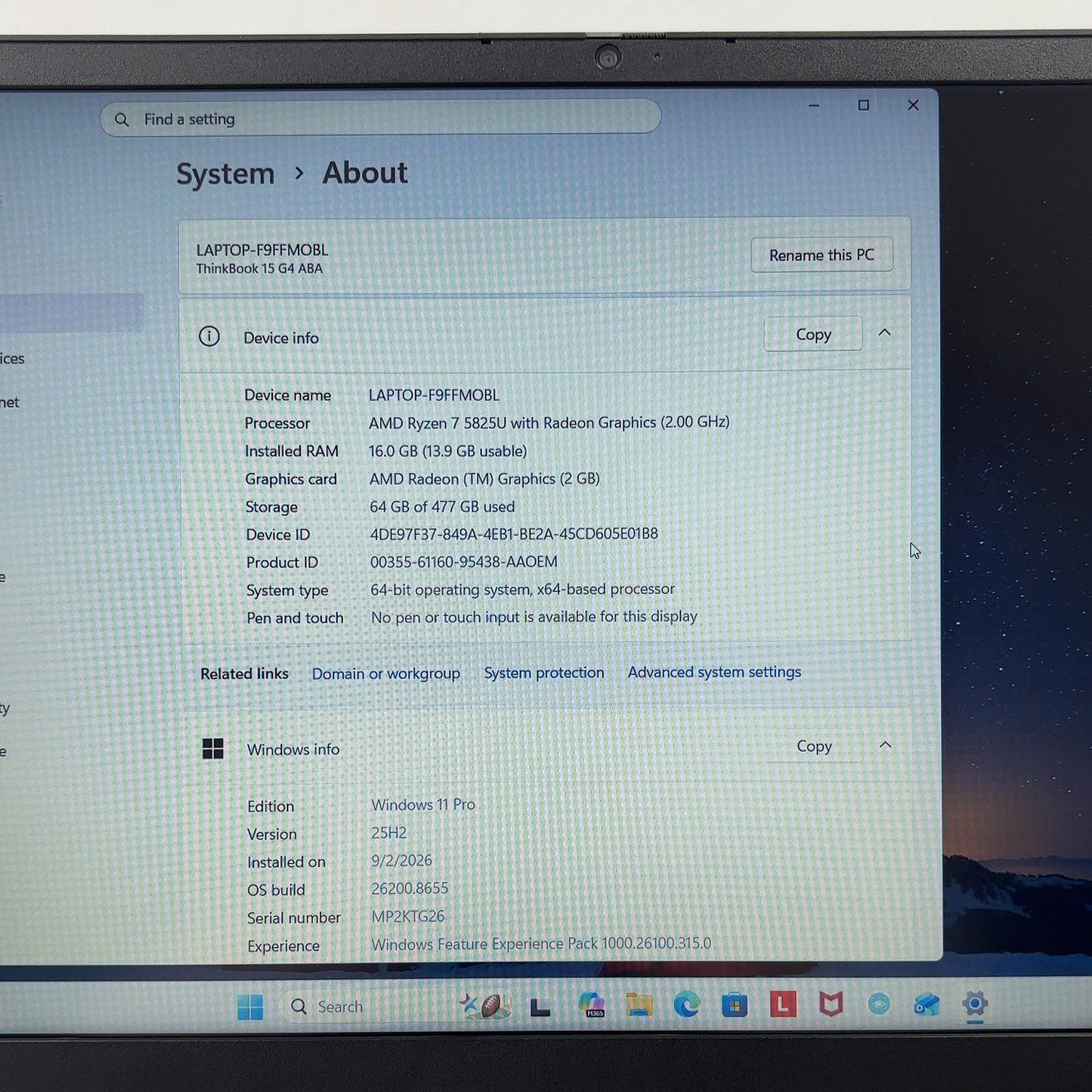Viewport: 1092px width, 1092px height.
Task: Click the Version value 25H2
Action: click(x=389, y=833)
